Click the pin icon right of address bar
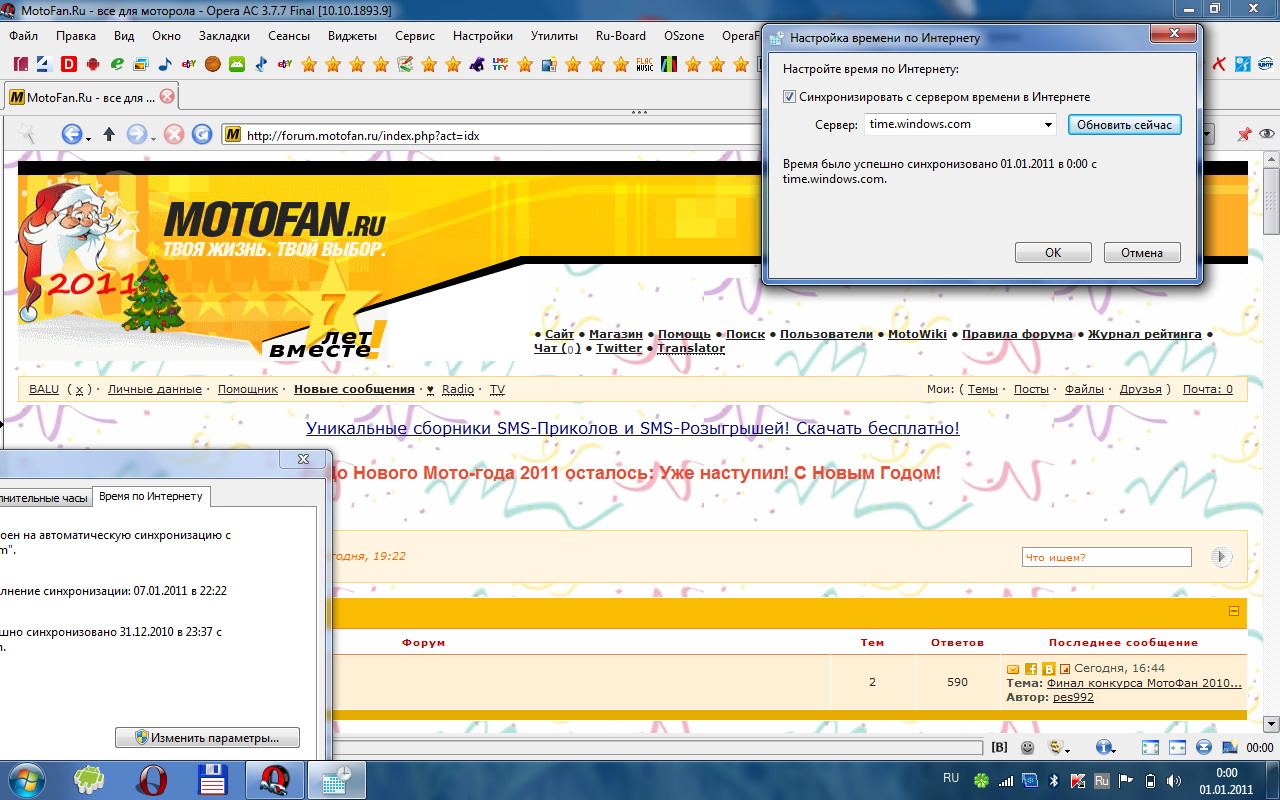 [1244, 134]
